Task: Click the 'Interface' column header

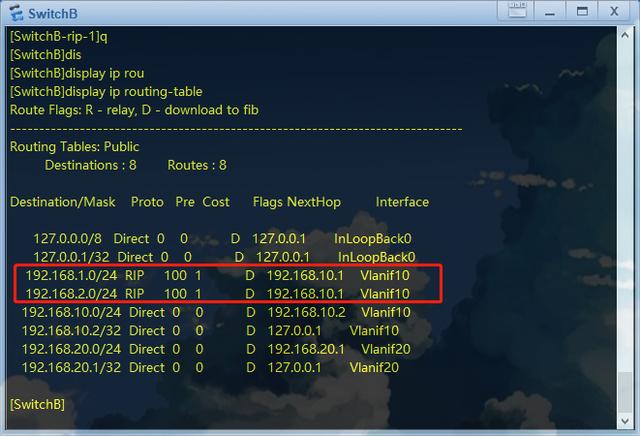Action: tap(402, 202)
